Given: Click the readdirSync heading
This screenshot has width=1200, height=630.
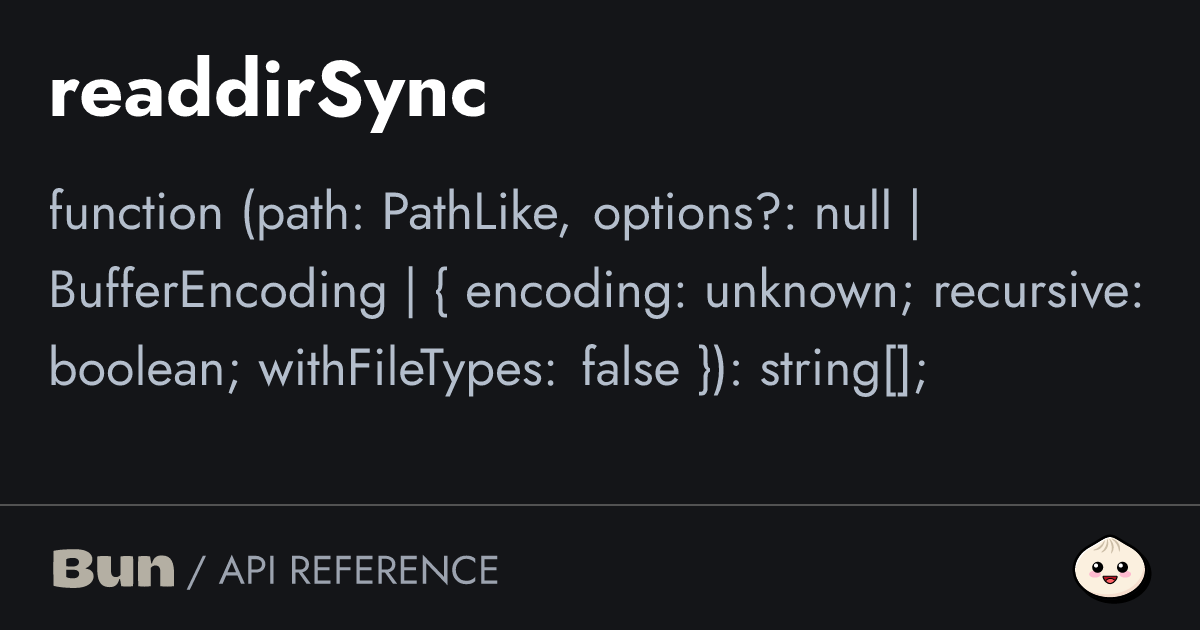Looking at the screenshot, I should tap(268, 95).
